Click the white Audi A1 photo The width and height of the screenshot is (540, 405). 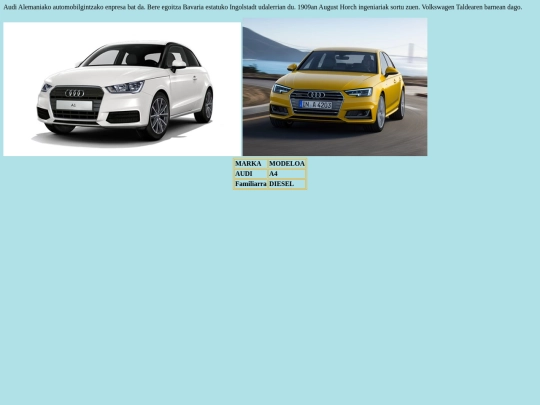pos(122,89)
